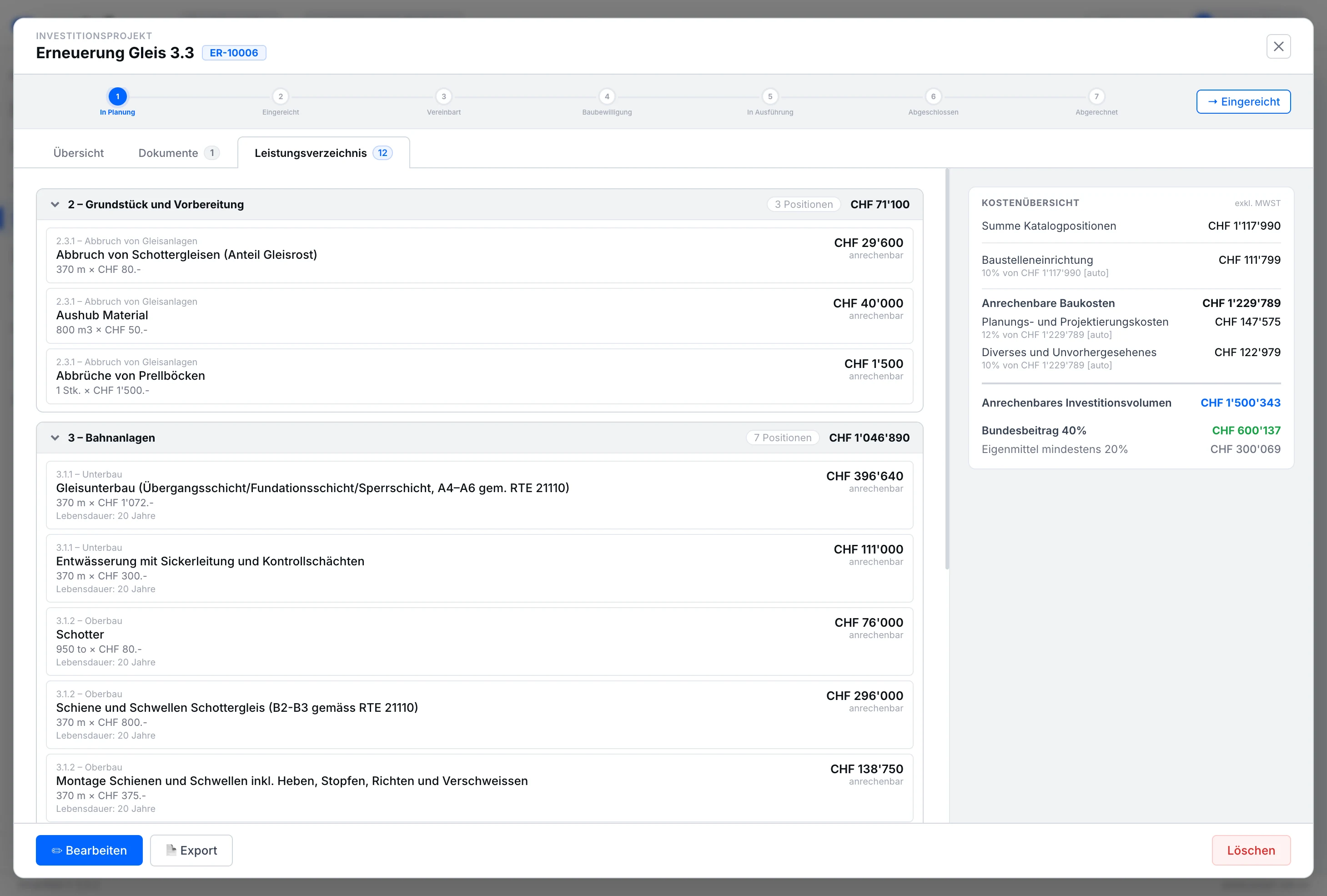Click workflow step 5 In Ausführung circle
Image resolution: width=1327 pixels, height=896 pixels.
click(x=770, y=96)
